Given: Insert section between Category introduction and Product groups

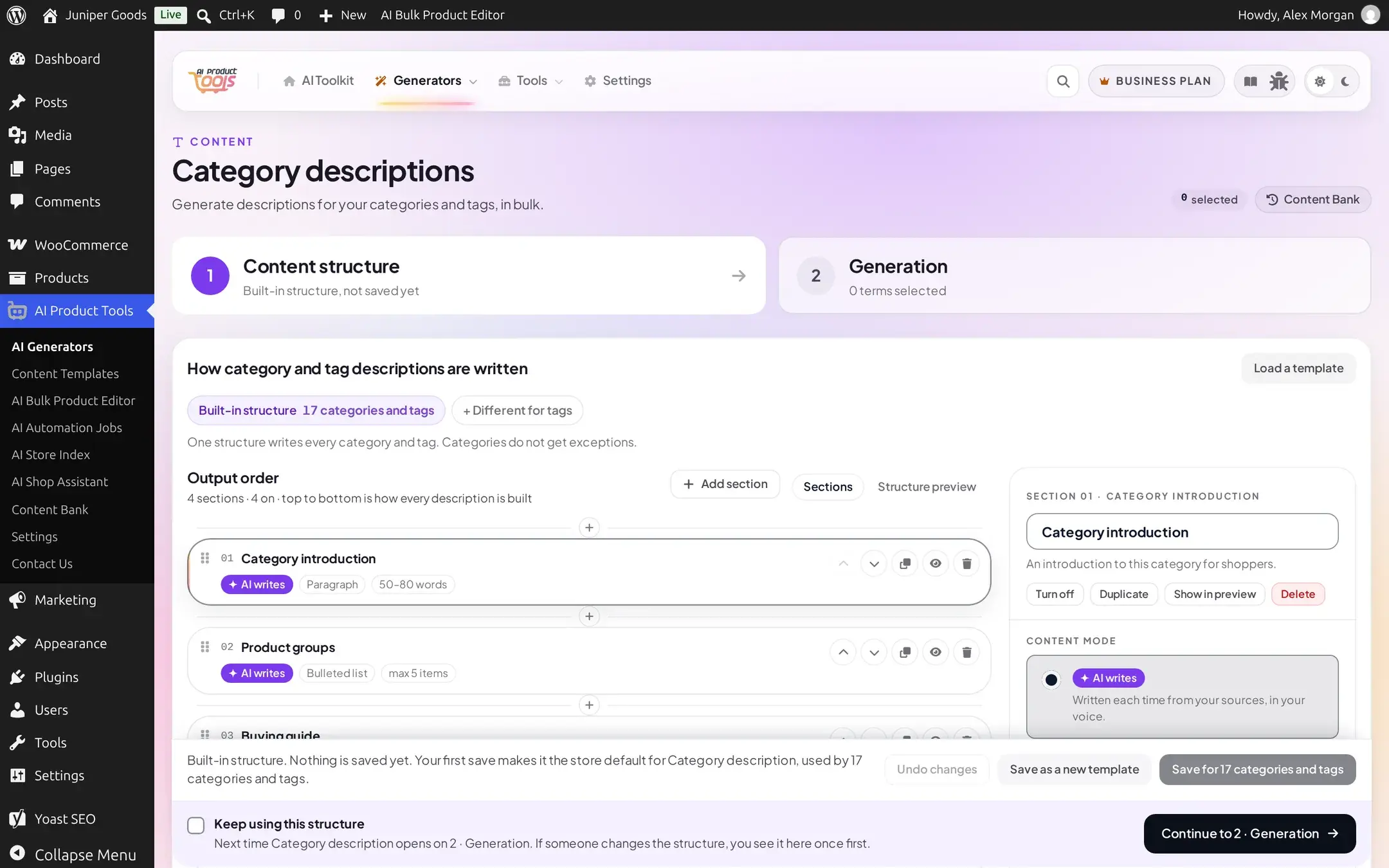Looking at the screenshot, I should [x=589, y=616].
